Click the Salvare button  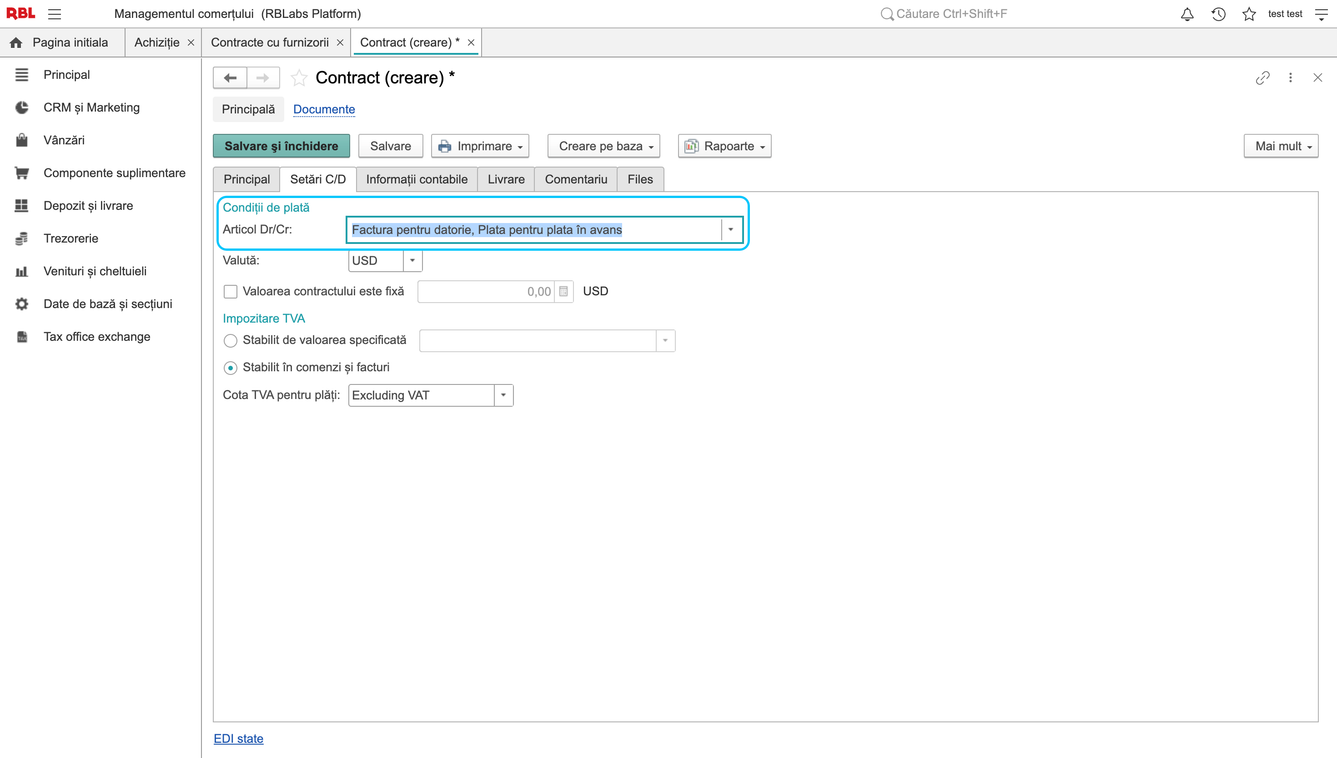pyautogui.click(x=391, y=146)
